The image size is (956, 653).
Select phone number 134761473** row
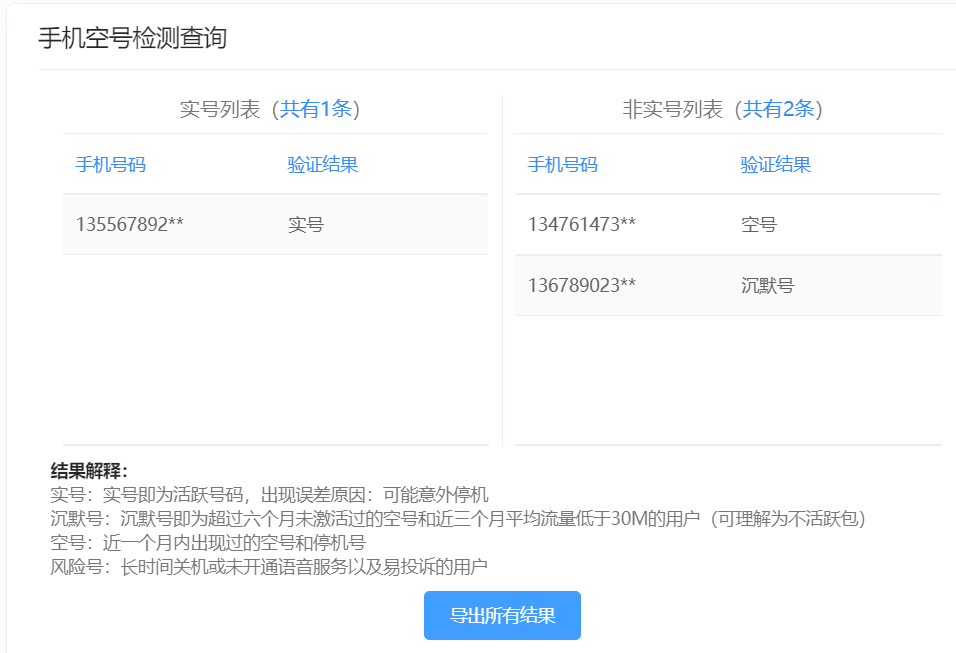582,225
